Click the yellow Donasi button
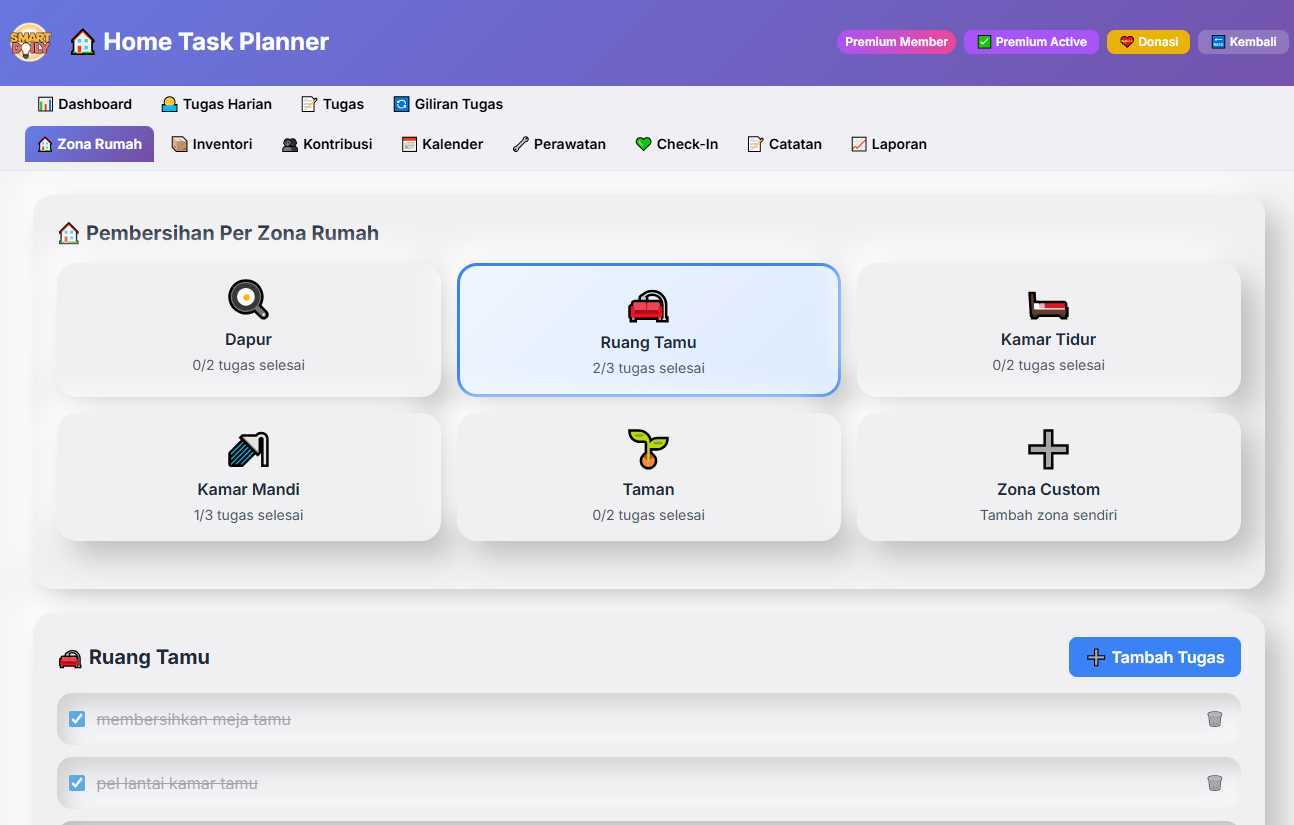 click(x=1148, y=42)
